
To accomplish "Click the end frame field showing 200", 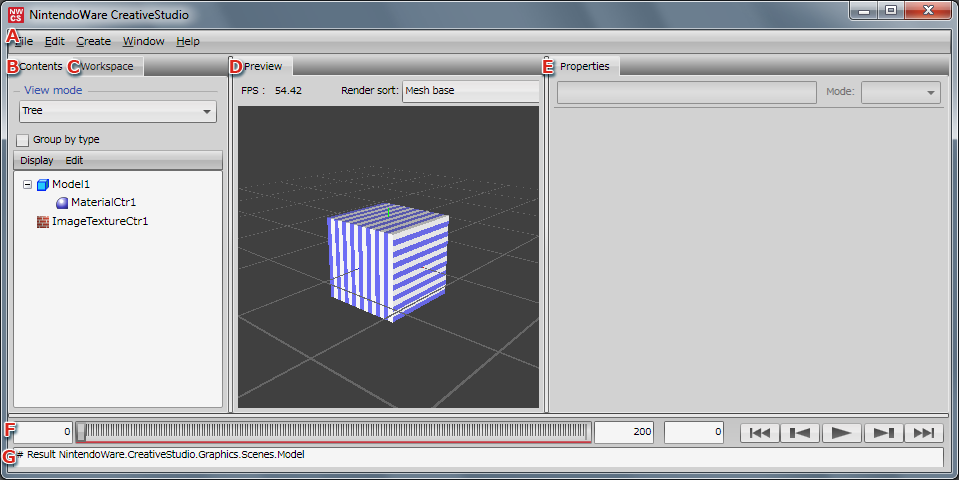I will pyautogui.click(x=626, y=432).
